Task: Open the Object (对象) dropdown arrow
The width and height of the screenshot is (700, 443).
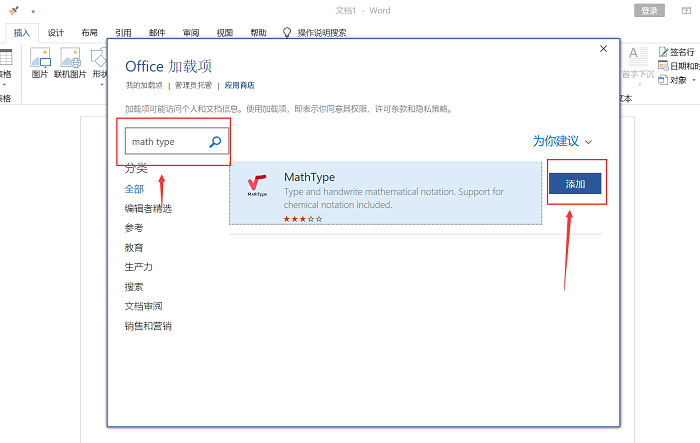Action: pyautogui.click(x=693, y=80)
